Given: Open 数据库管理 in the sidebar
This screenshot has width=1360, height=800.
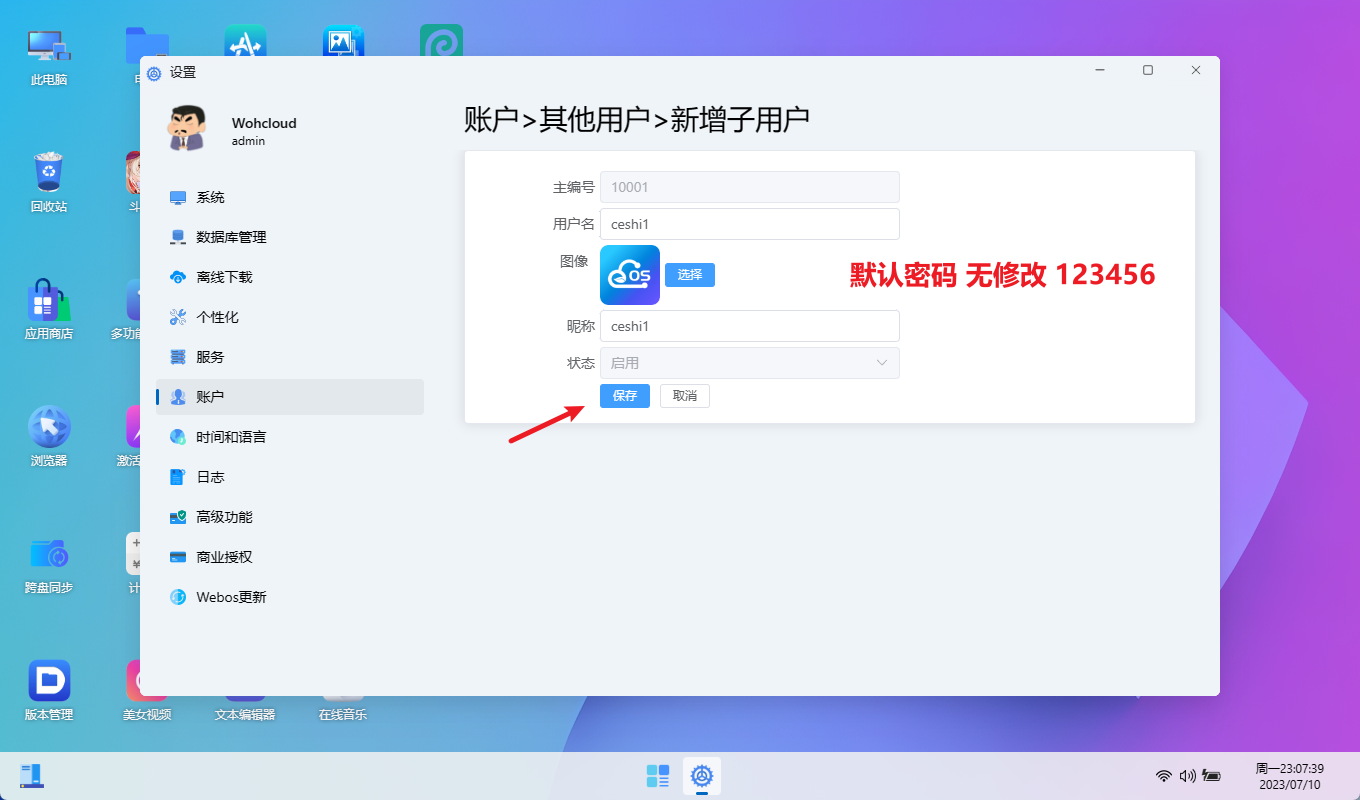Looking at the screenshot, I should [231, 237].
